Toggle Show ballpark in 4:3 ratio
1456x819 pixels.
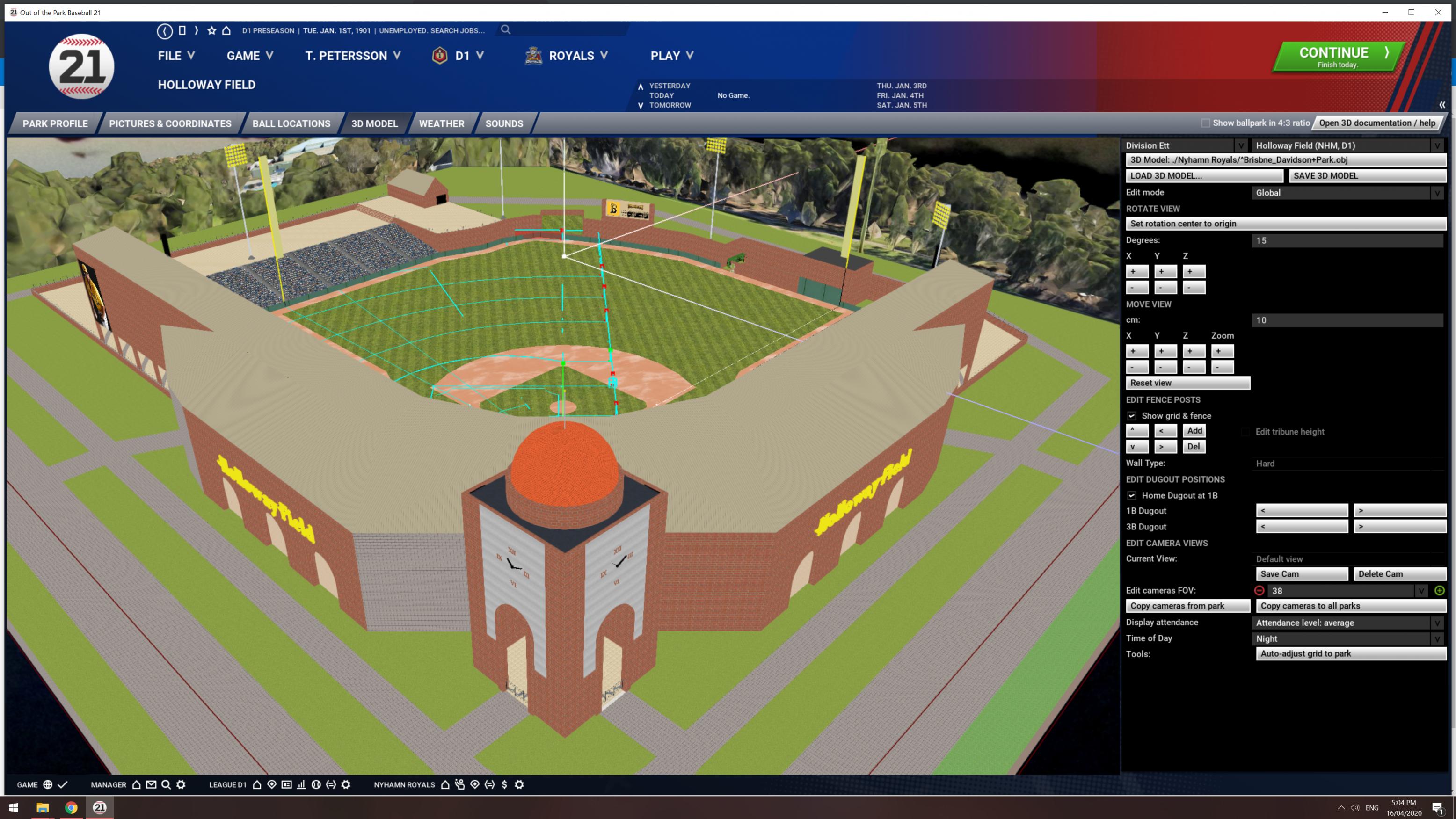click(x=1205, y=123)
